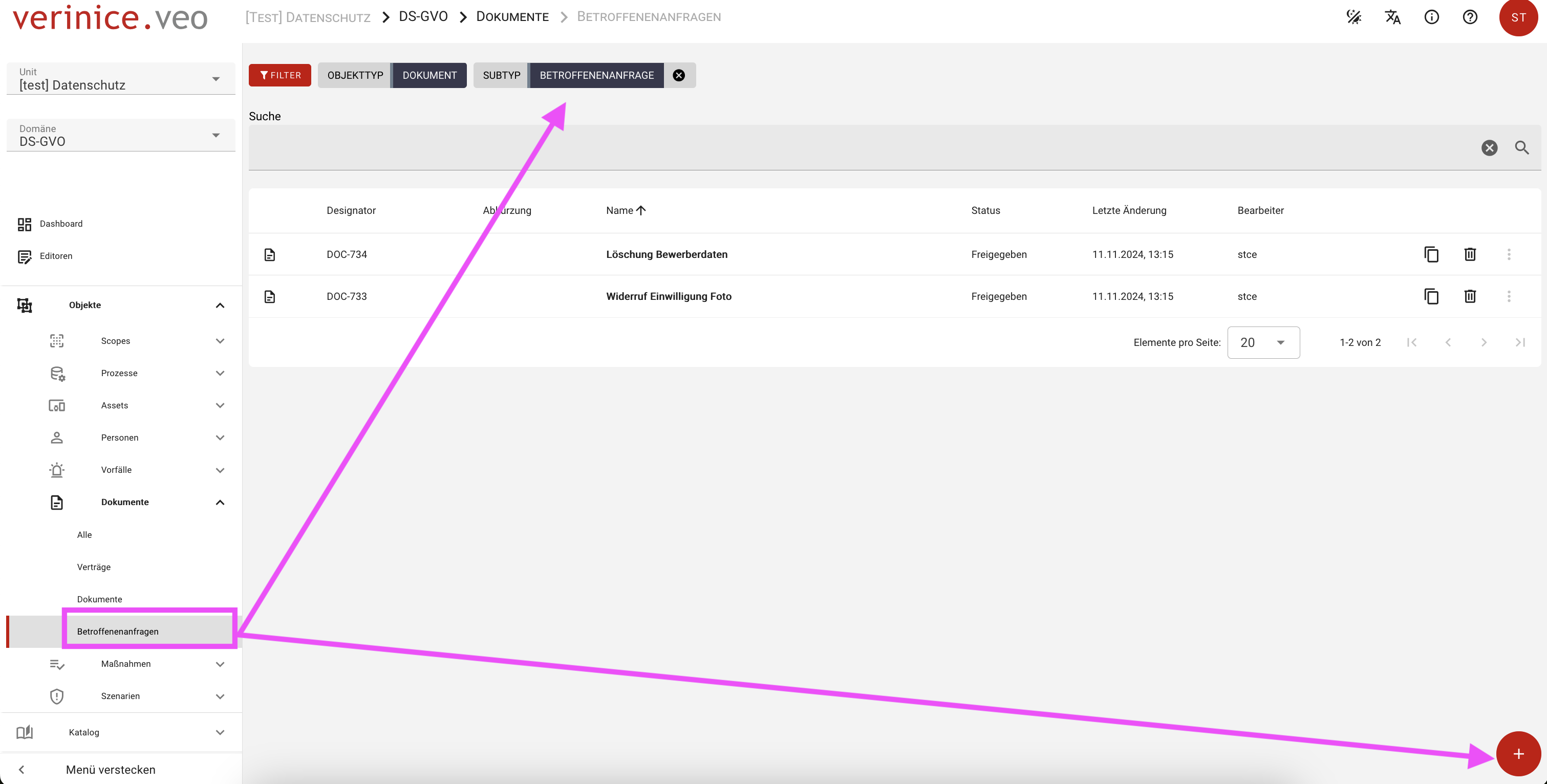Click the DS-GVO breadcrumb link
Viewport: 1547px width, 784px height.
(x=423, y=17)
